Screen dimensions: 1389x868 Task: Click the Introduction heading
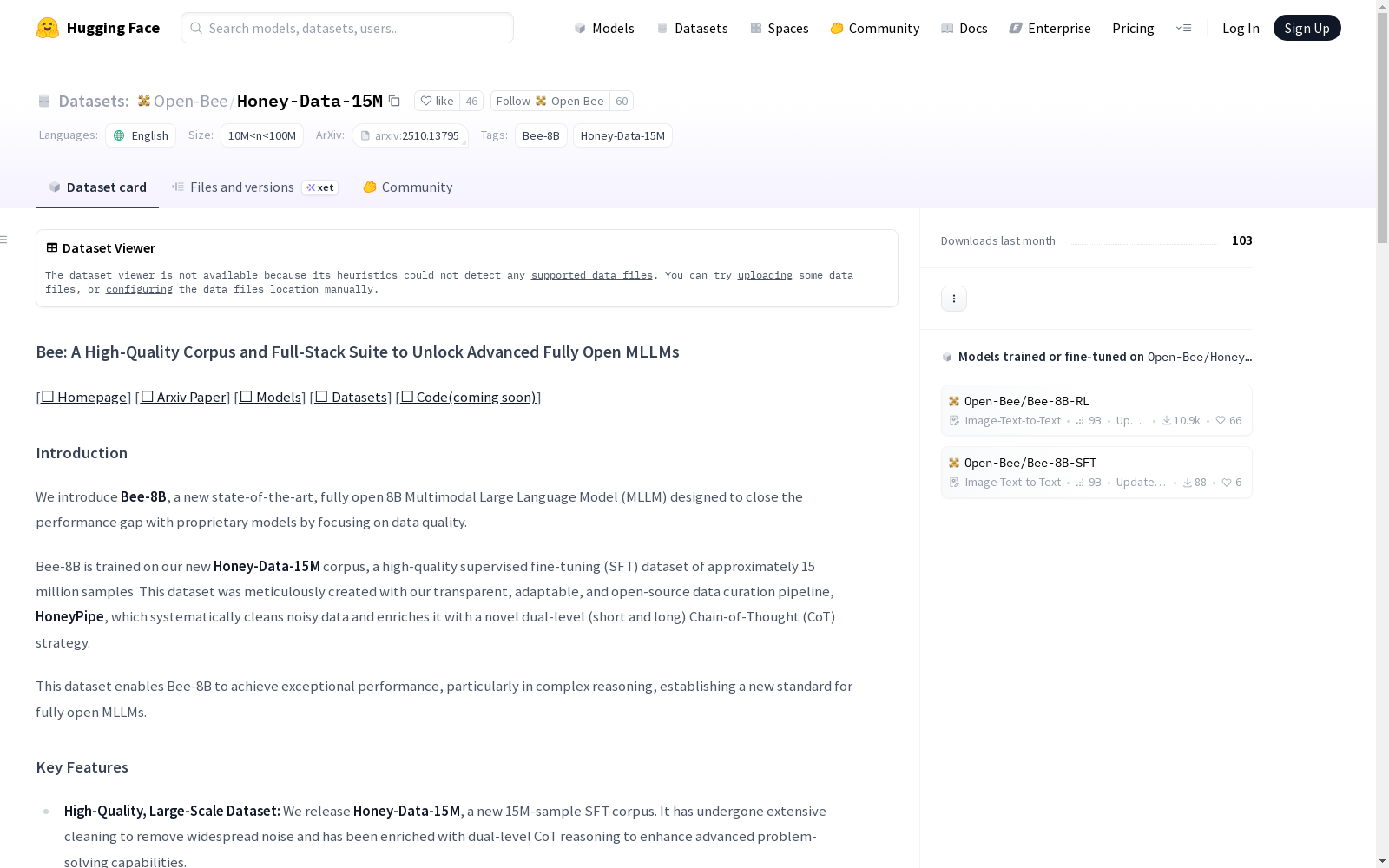click(x=82, y=453)
